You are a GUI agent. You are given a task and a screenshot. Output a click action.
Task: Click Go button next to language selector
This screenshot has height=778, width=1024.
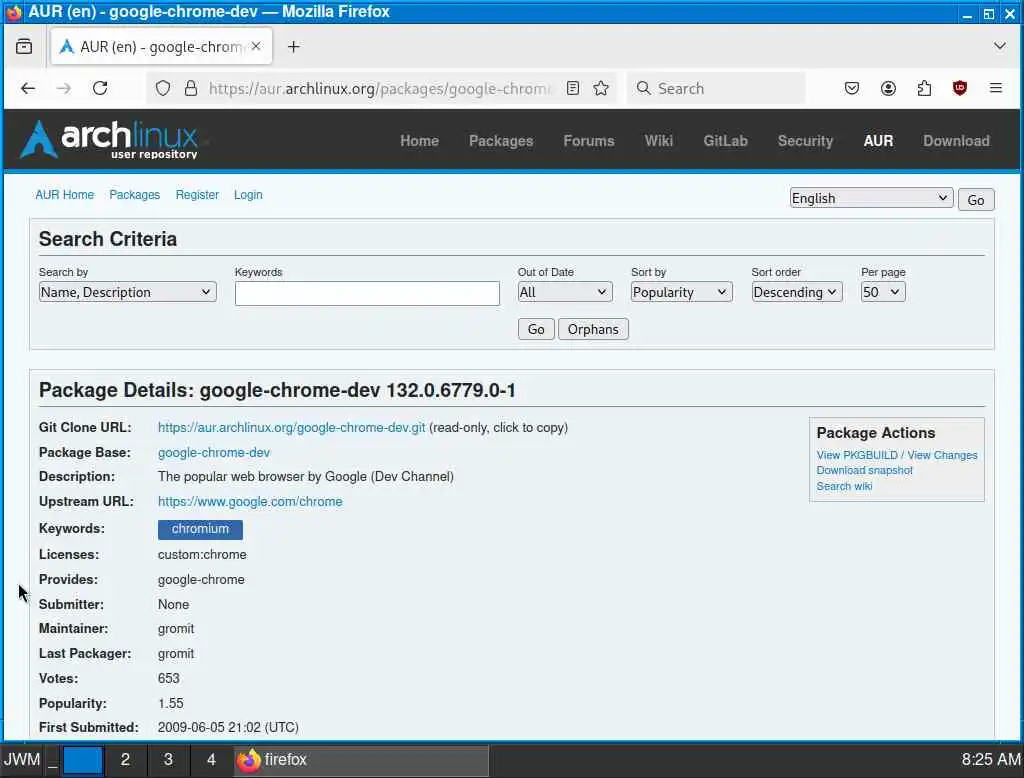[976, 199]
